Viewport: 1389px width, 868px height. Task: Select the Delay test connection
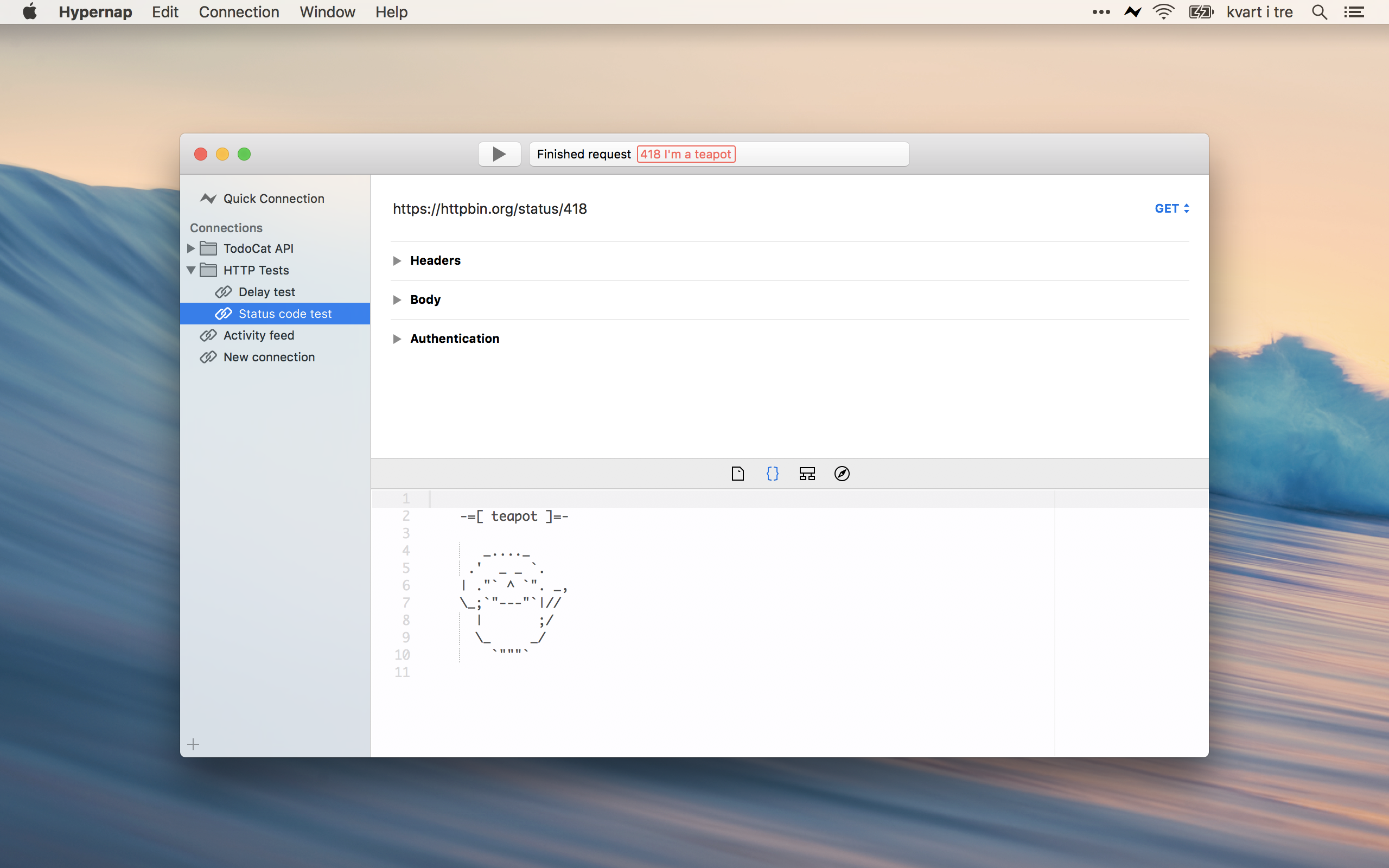coord(266,292)
